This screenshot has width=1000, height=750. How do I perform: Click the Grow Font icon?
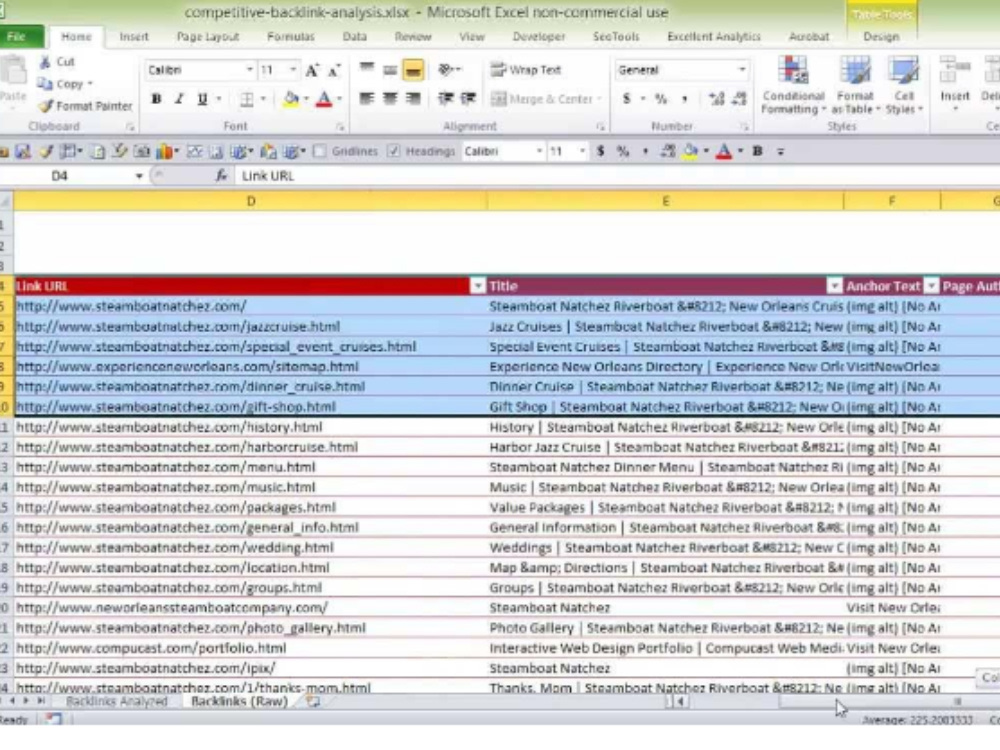point(312,70)
